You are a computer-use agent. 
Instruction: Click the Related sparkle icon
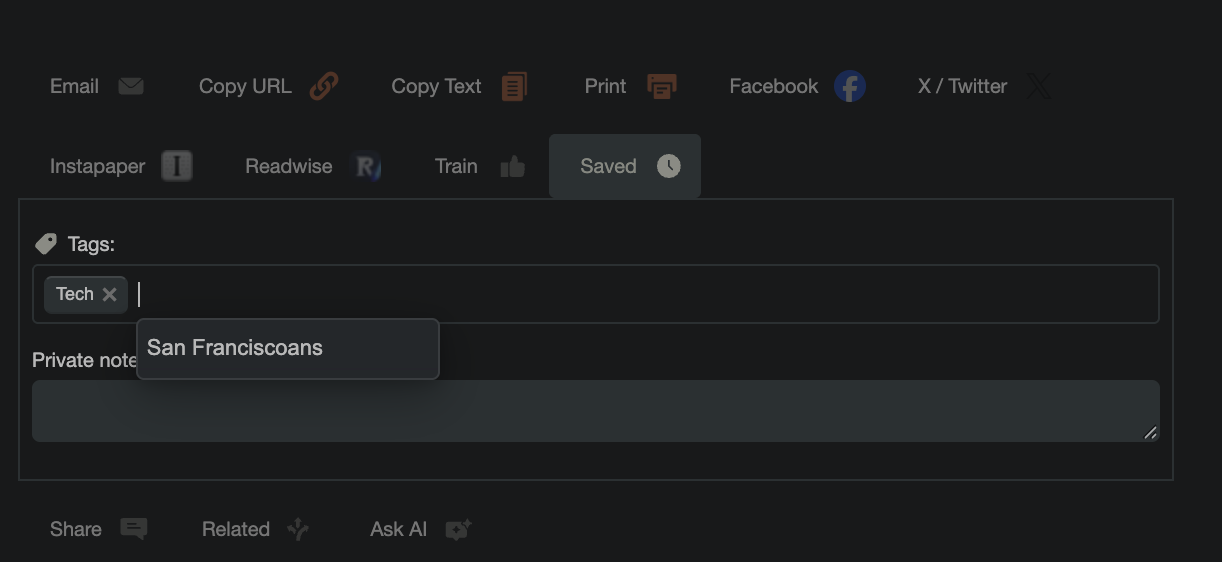coord(298,529)
